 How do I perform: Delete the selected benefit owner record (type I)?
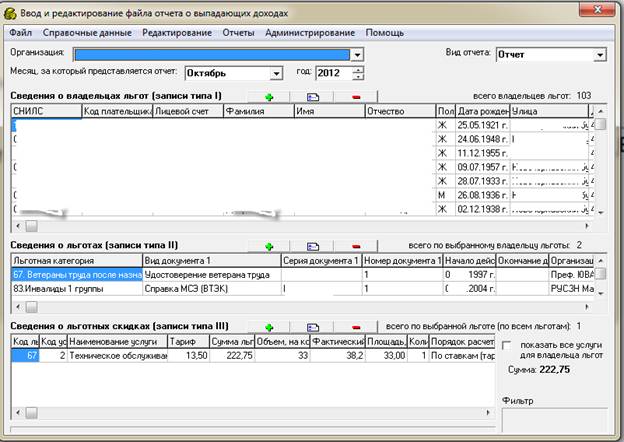click(356, 97)
